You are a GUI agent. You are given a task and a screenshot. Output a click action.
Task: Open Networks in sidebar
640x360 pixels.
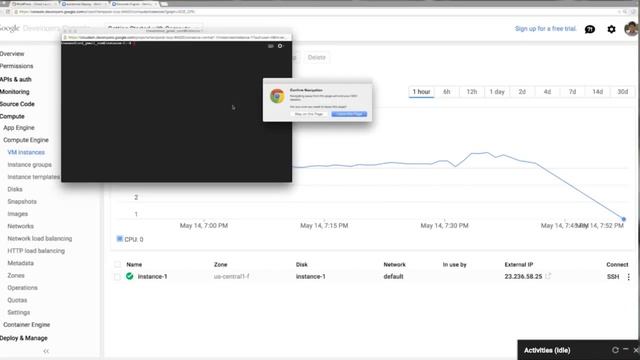point(20,226)
